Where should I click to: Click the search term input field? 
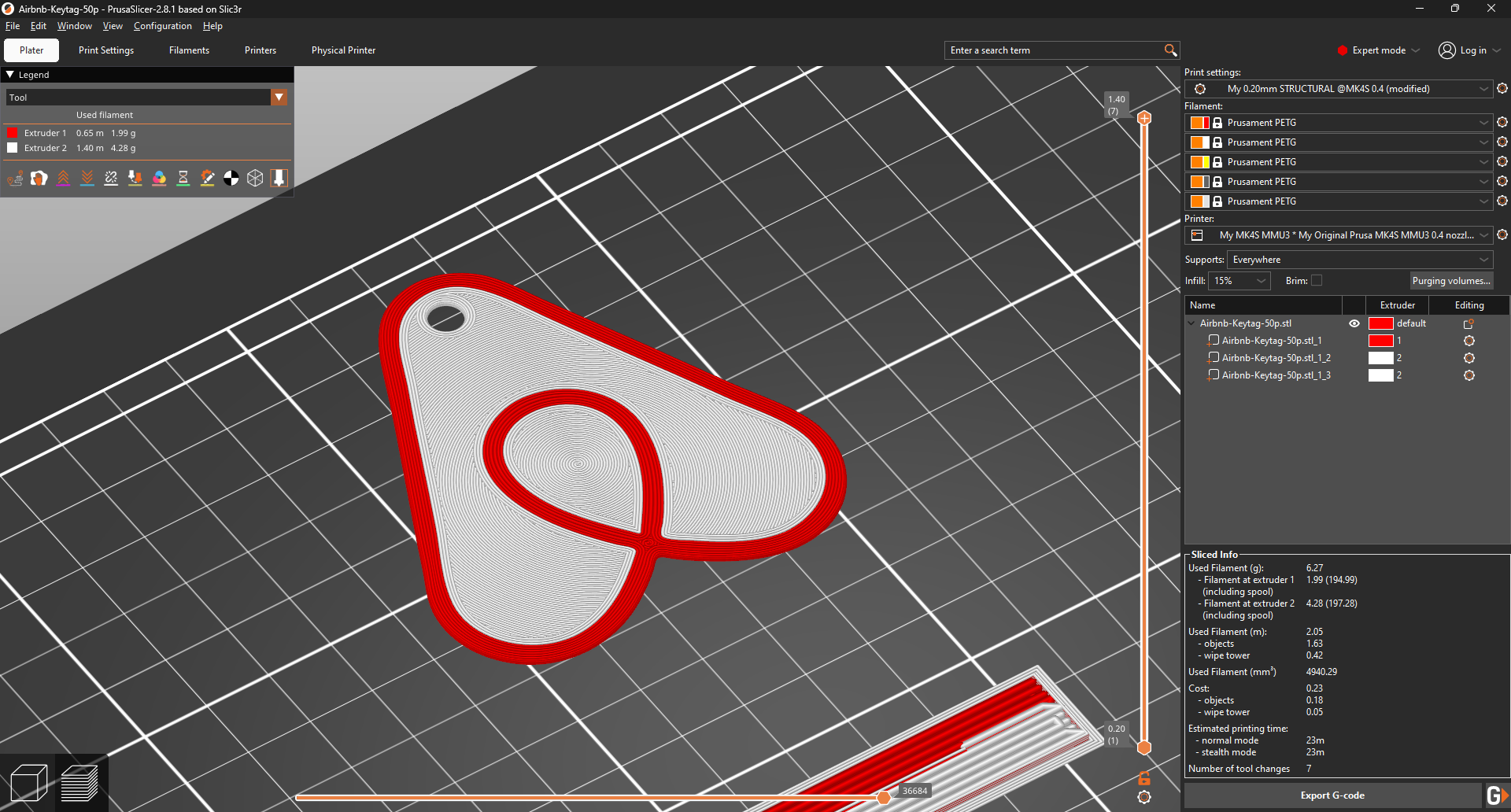coord(1055,50)
